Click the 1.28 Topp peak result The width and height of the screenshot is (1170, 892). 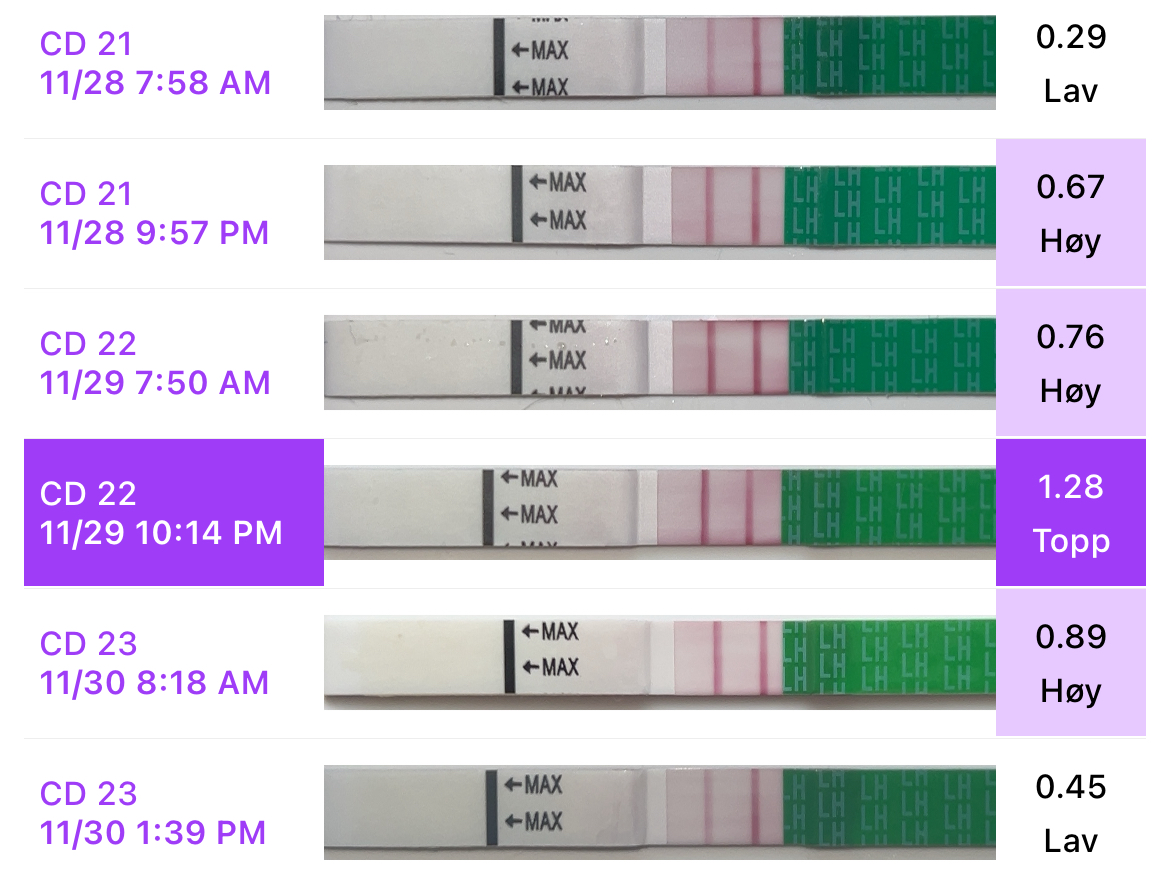click(1070, 512)
